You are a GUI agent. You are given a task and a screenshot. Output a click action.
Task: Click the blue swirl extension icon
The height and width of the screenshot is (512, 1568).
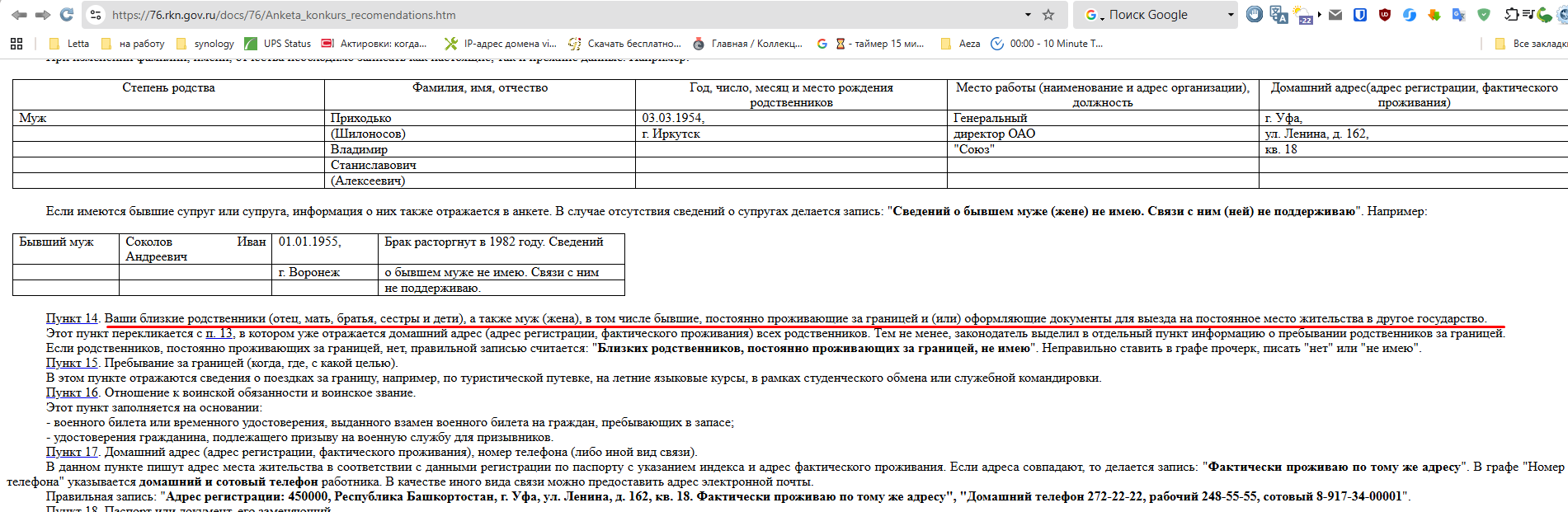(1410, 15)
